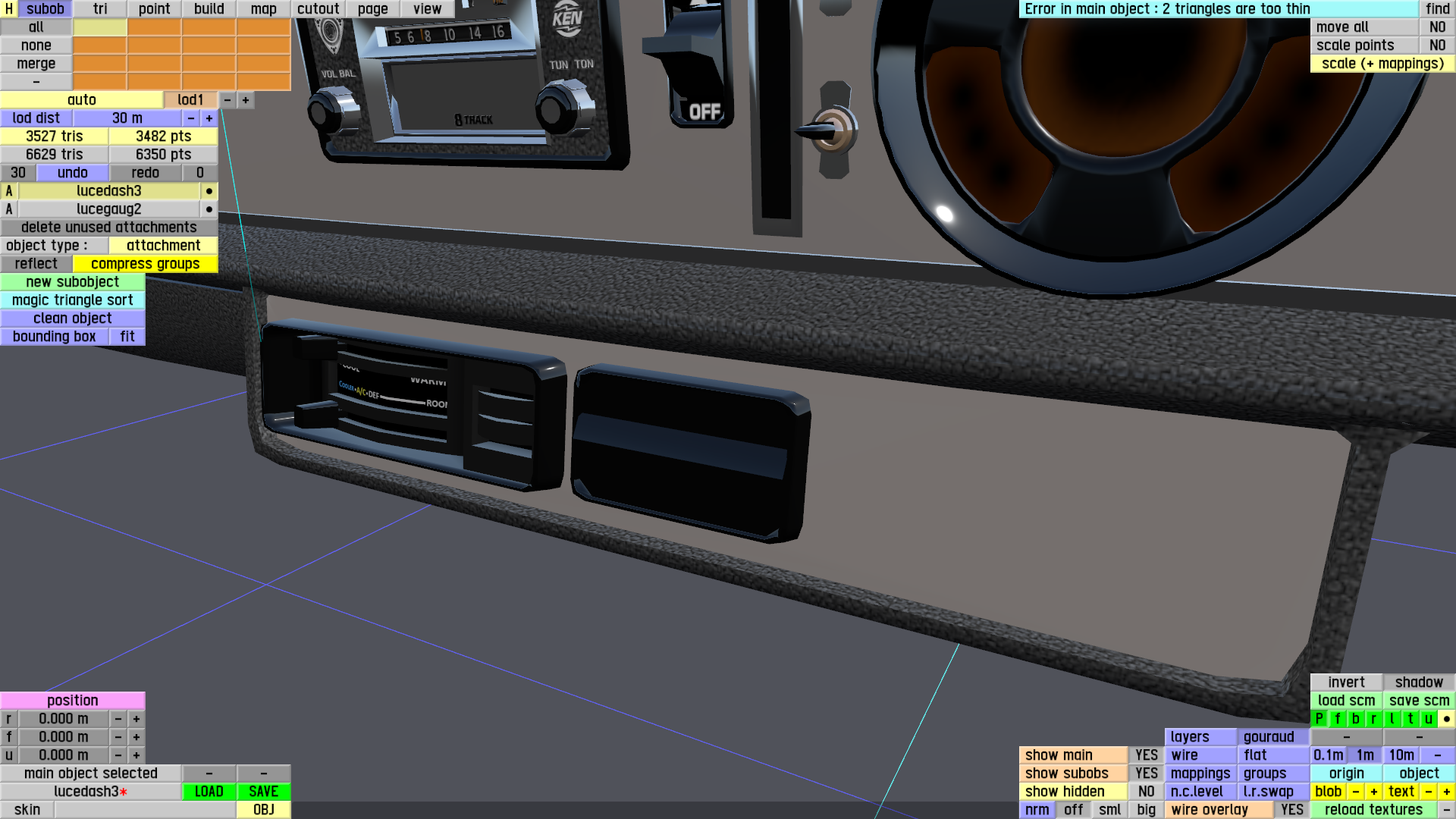The height and width of the screenshot is (819, 1456).
Task: Click the dot icon beside lucedash3
Action: tap(209, 191)
